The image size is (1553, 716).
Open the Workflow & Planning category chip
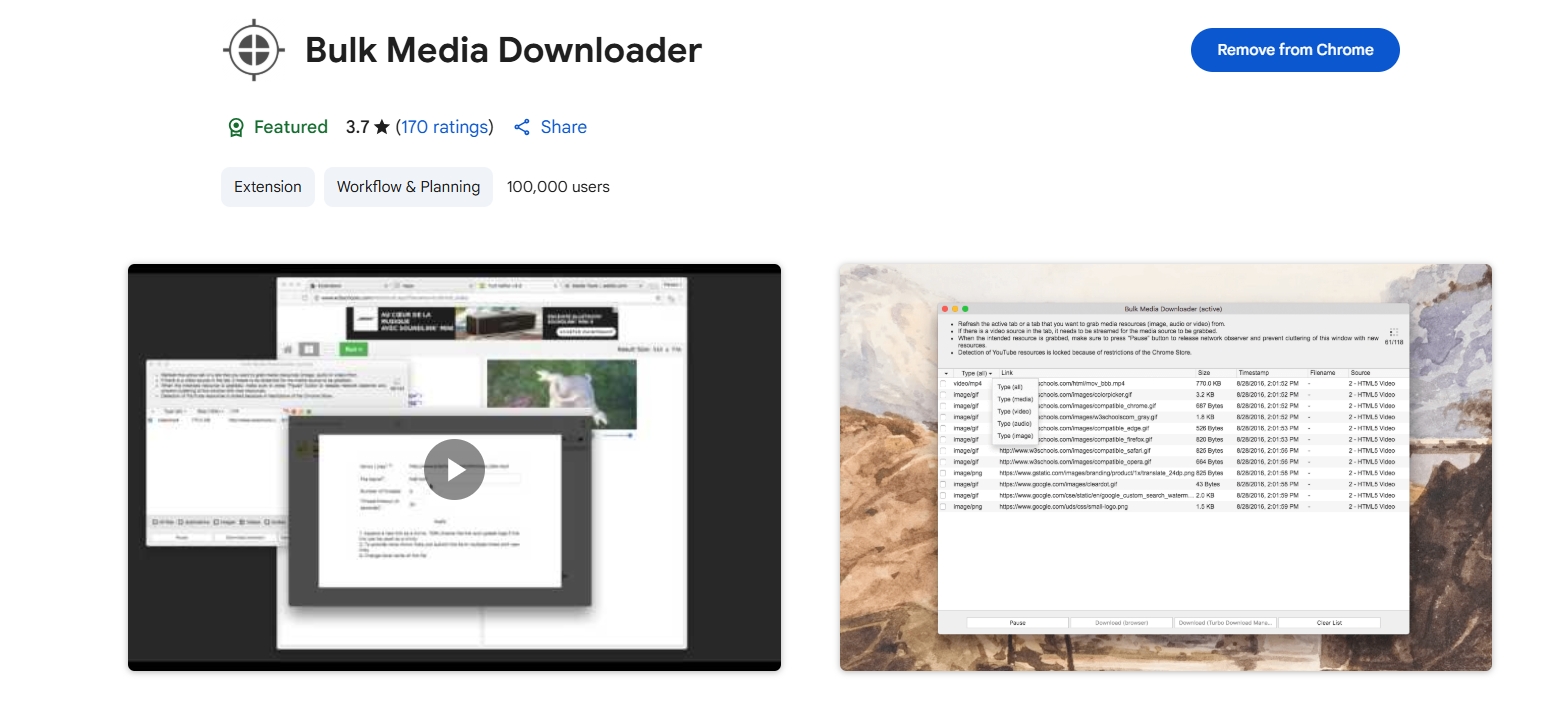point(408,187)
